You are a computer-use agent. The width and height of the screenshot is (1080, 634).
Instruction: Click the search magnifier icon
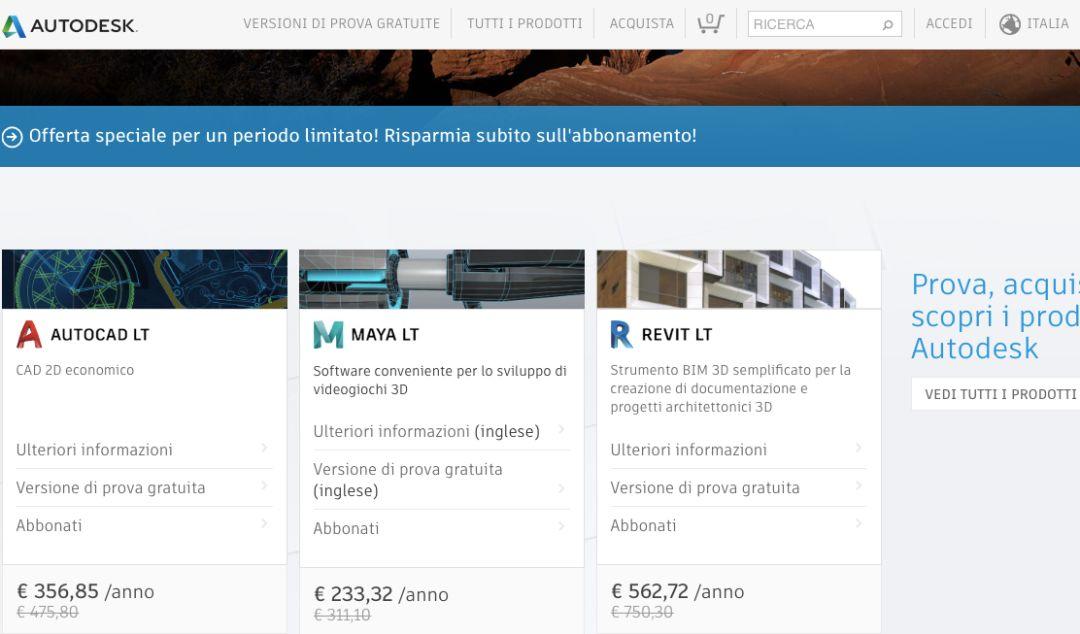[x=887, y=25]
